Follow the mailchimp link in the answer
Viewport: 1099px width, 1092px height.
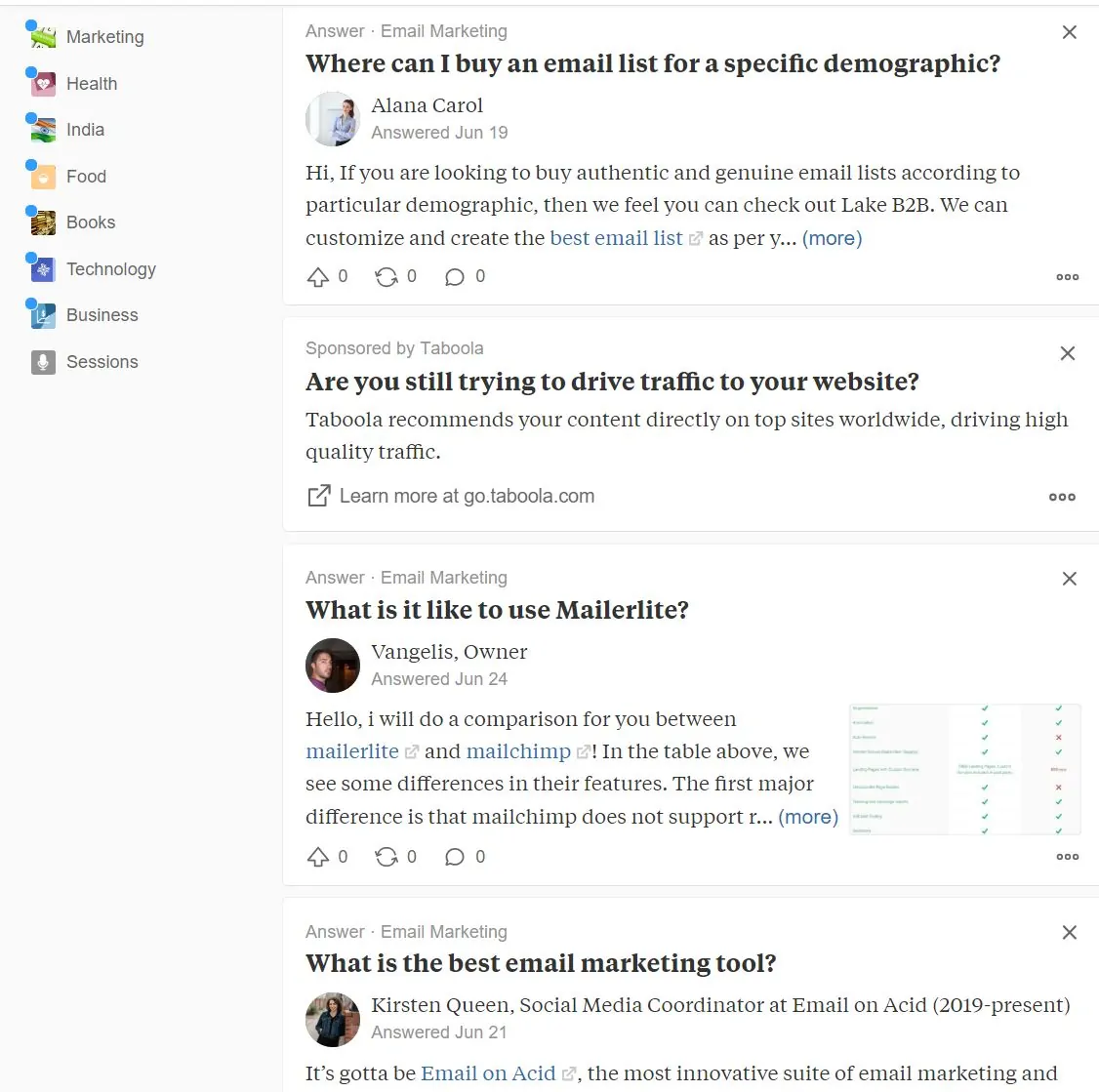(x=518, y=751)
